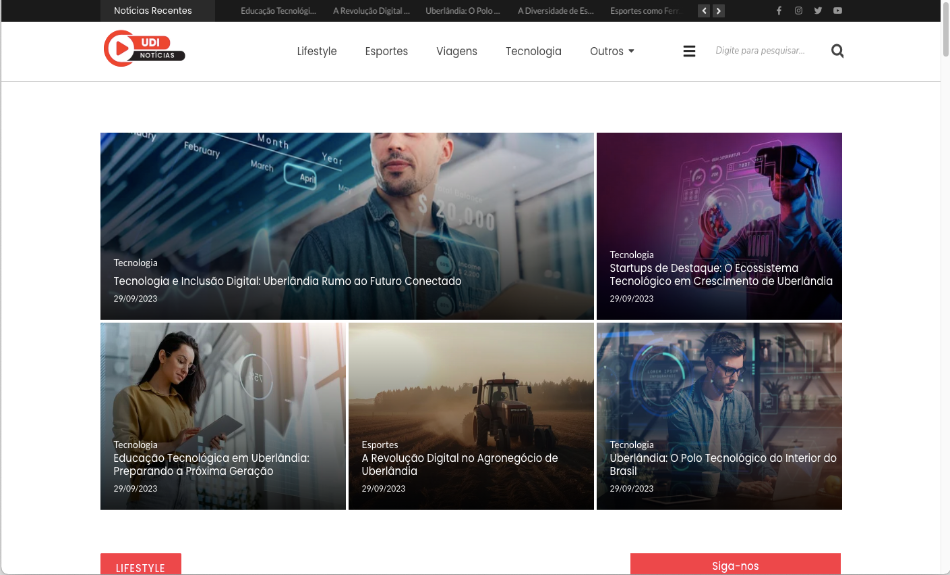Advance to next news ticker item

[719, 11]
